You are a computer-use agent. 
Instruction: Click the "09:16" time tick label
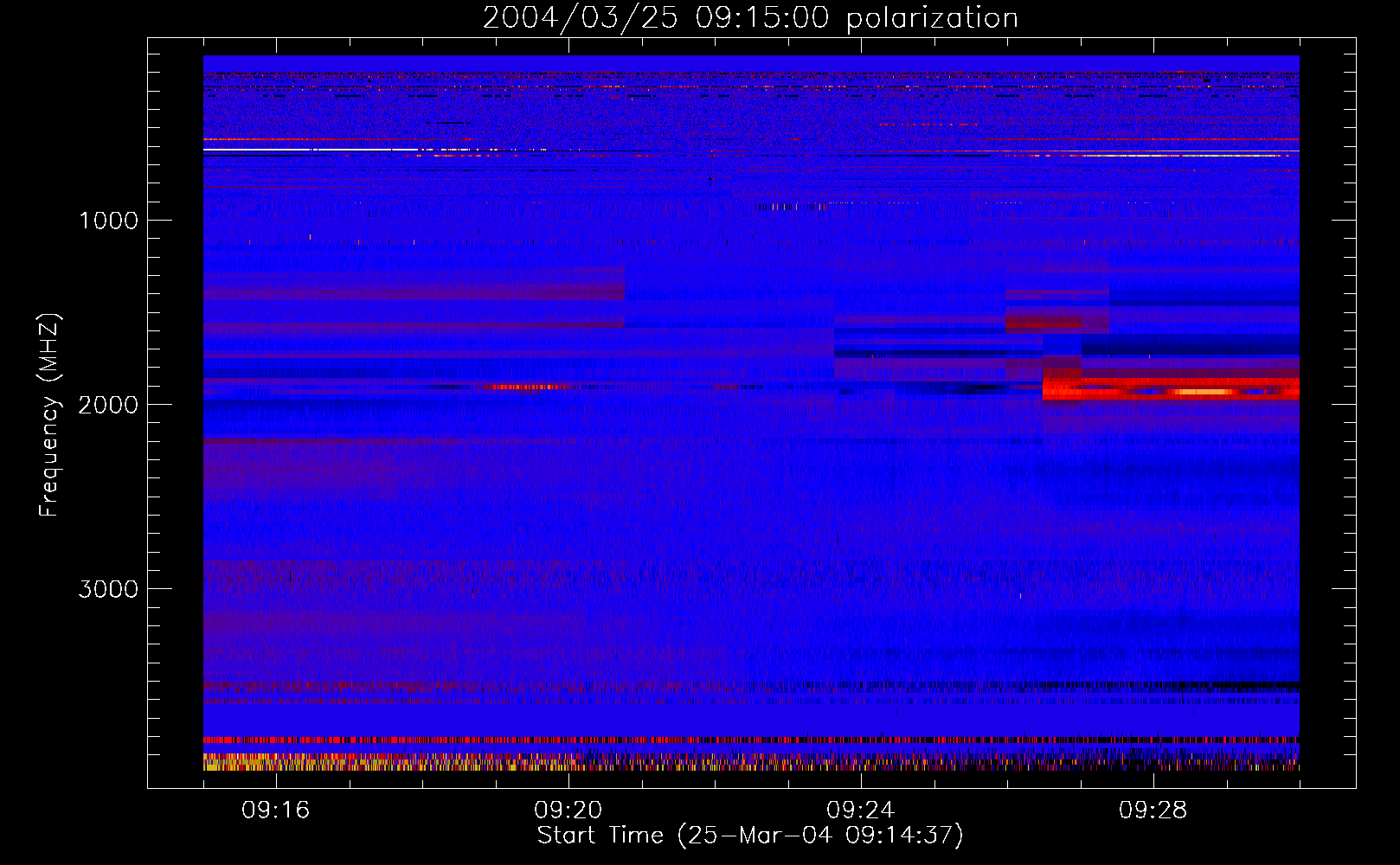(276, 811)
